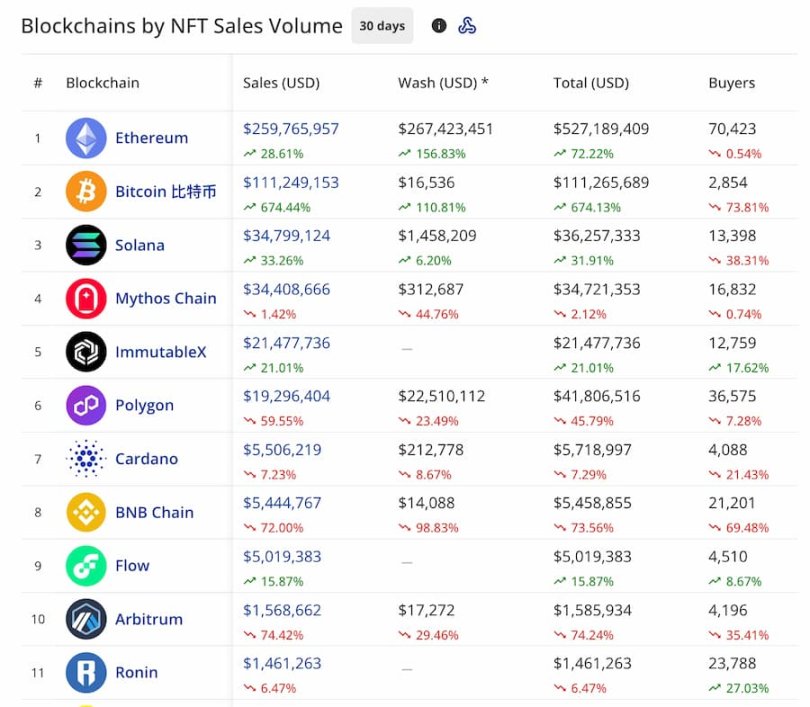Screen dimensions: 810x707
Task: Open the 30 days time period selector
Action: tap(382, 26)
